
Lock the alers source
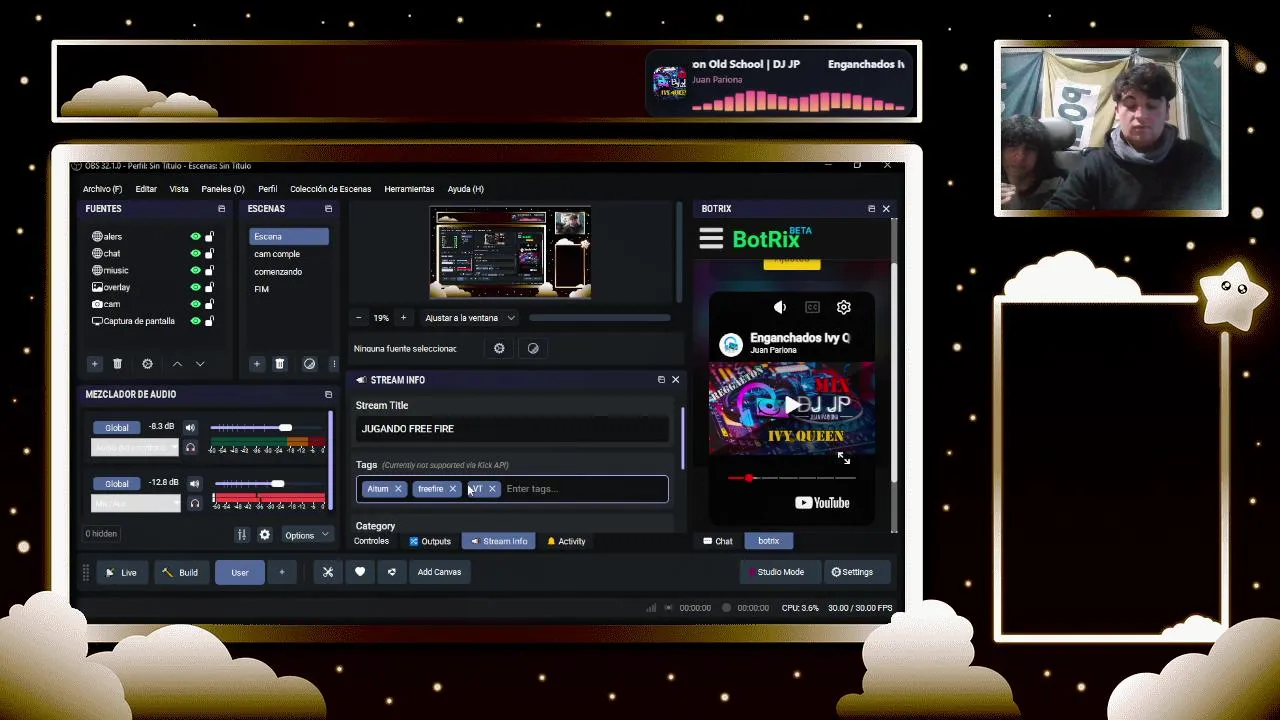(x=209, y=237)
